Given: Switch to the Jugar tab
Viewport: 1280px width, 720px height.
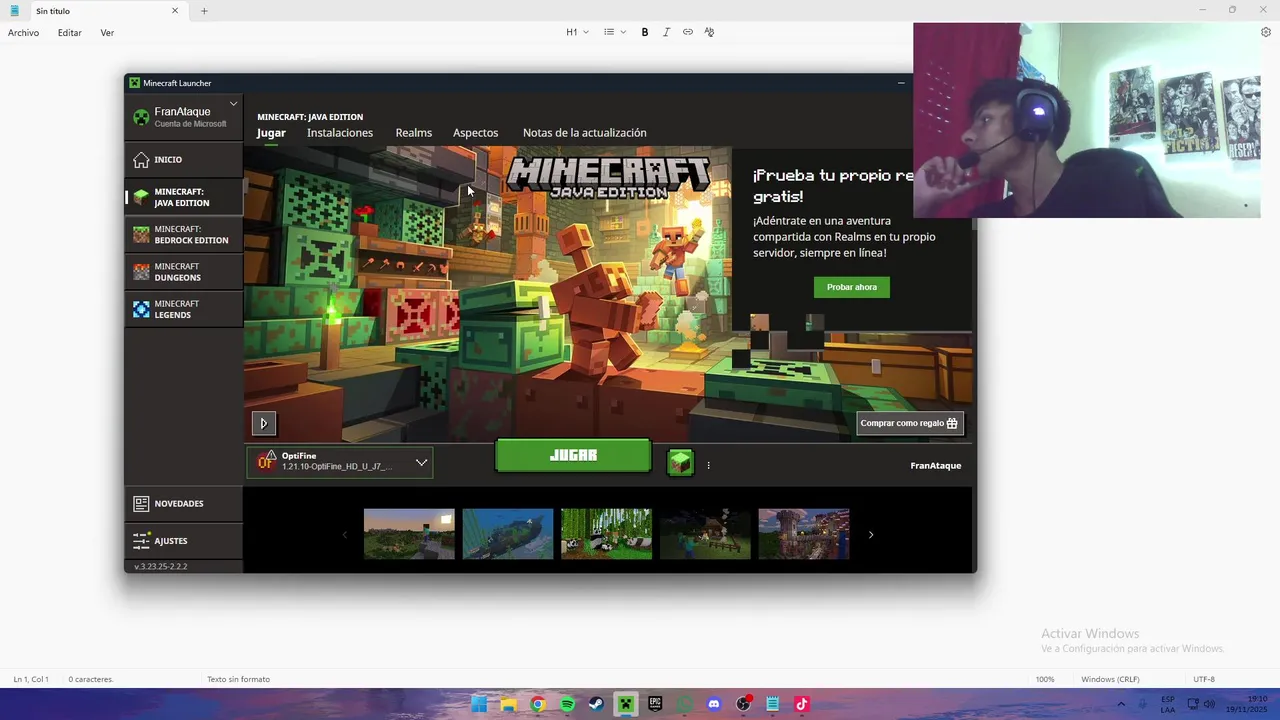Looking at the screenshot, I should click(271, 133).
